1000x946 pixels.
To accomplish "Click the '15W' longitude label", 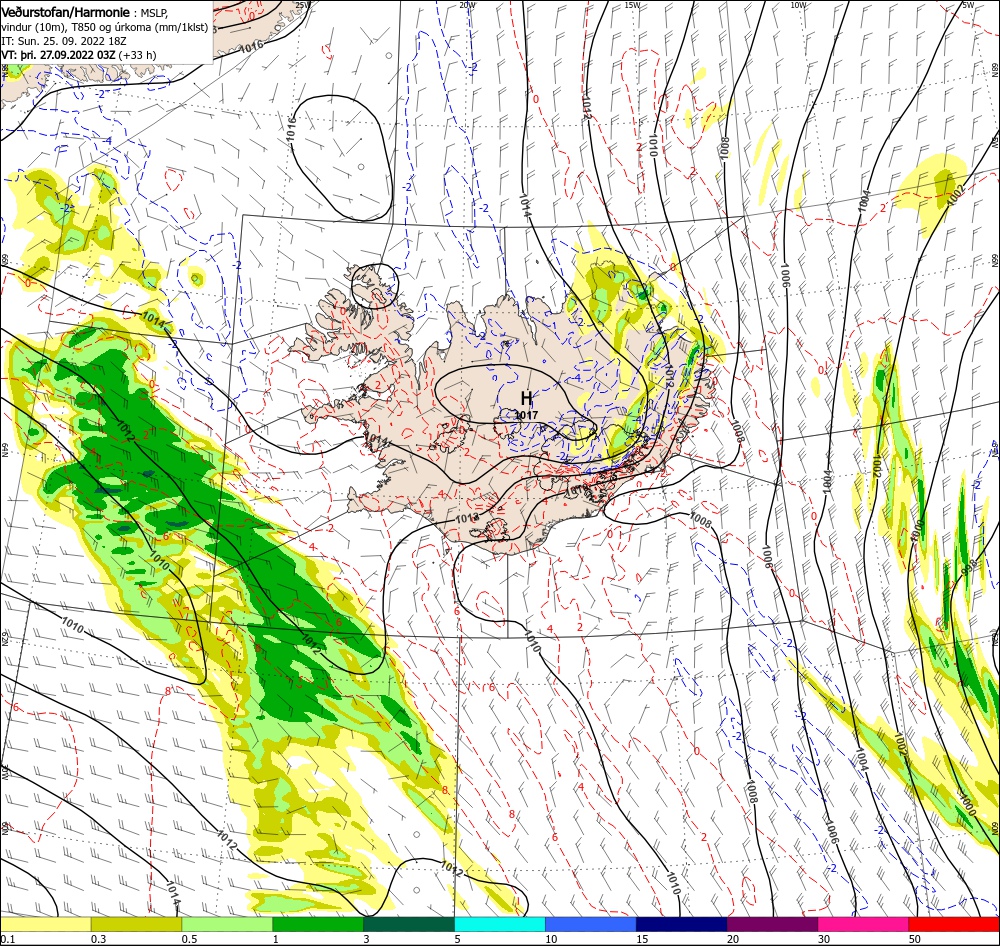I will [633, 5].
